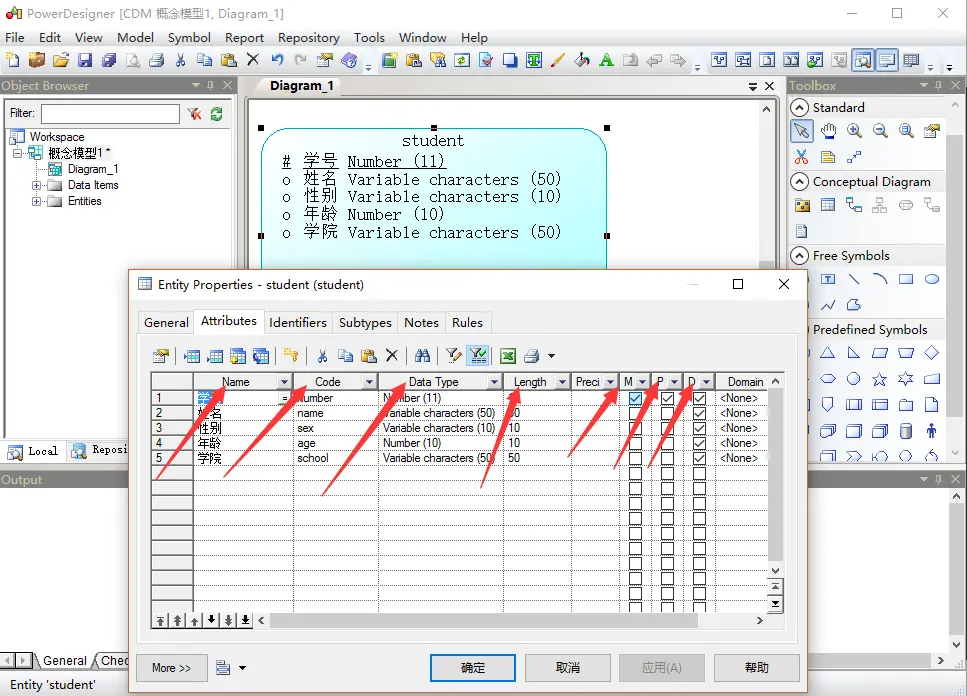This screenshot has height=696, width=967.
Task: Uncheck the P checkbox in the first row
Action: [x=666, y=398]
